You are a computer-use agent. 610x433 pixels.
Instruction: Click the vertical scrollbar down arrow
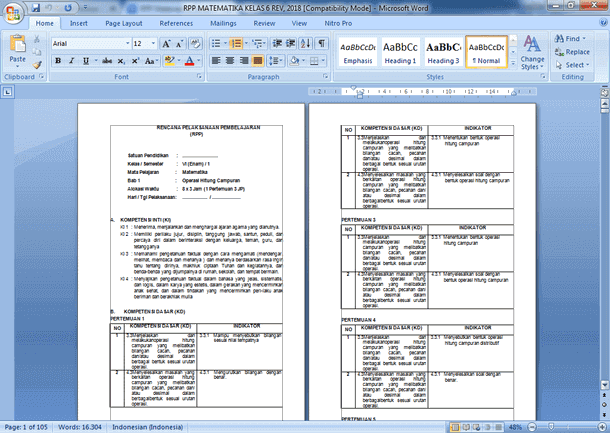(x=605, y=385)
